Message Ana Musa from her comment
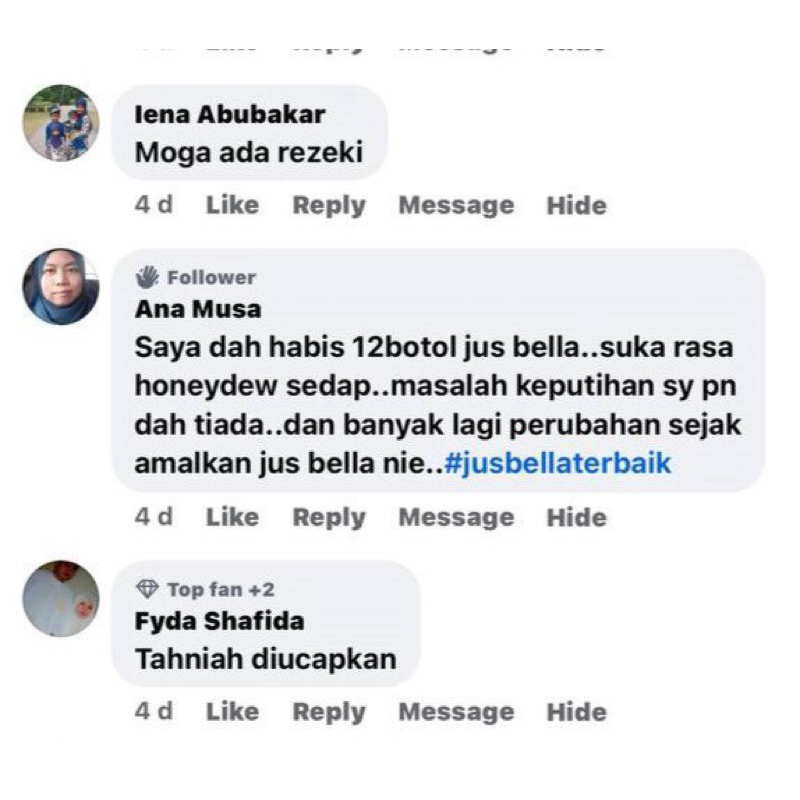This screenshot has height=800, width=800. coord(456,517)
